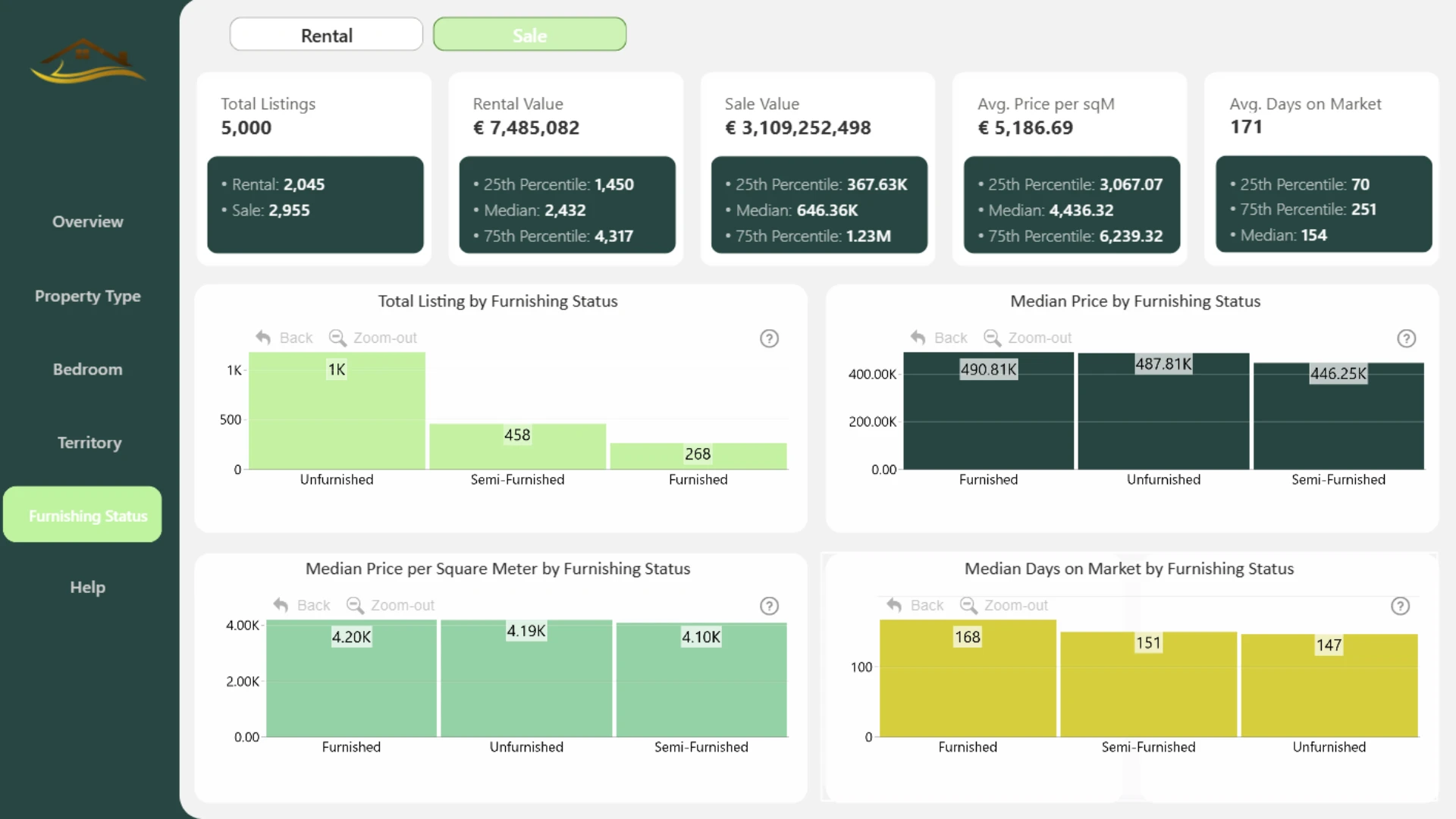Click Back arrow in Total Listing chart

[263, 337]
